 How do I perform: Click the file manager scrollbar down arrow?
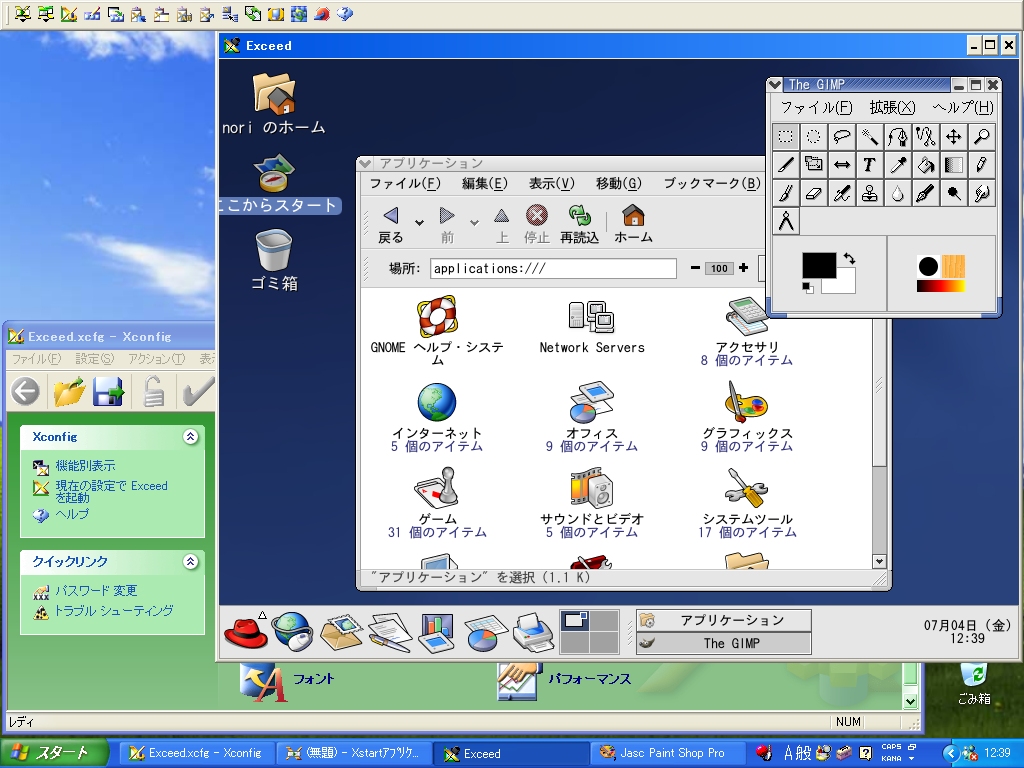pos(879,561)
